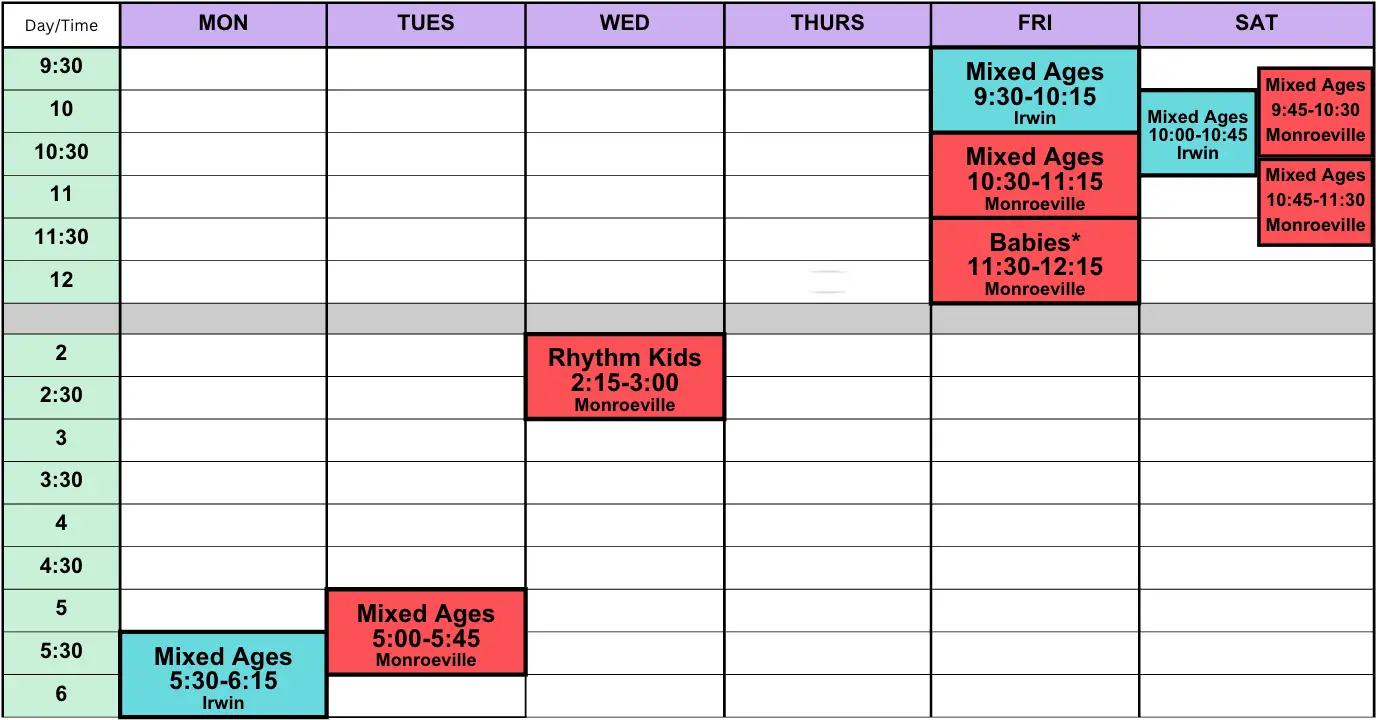Pick Saturday Mixed Ages 9:45-10:30 Monroeville class
Image resolution: width=1378 pixels, height=720 pixels.
coord(1315,111)
